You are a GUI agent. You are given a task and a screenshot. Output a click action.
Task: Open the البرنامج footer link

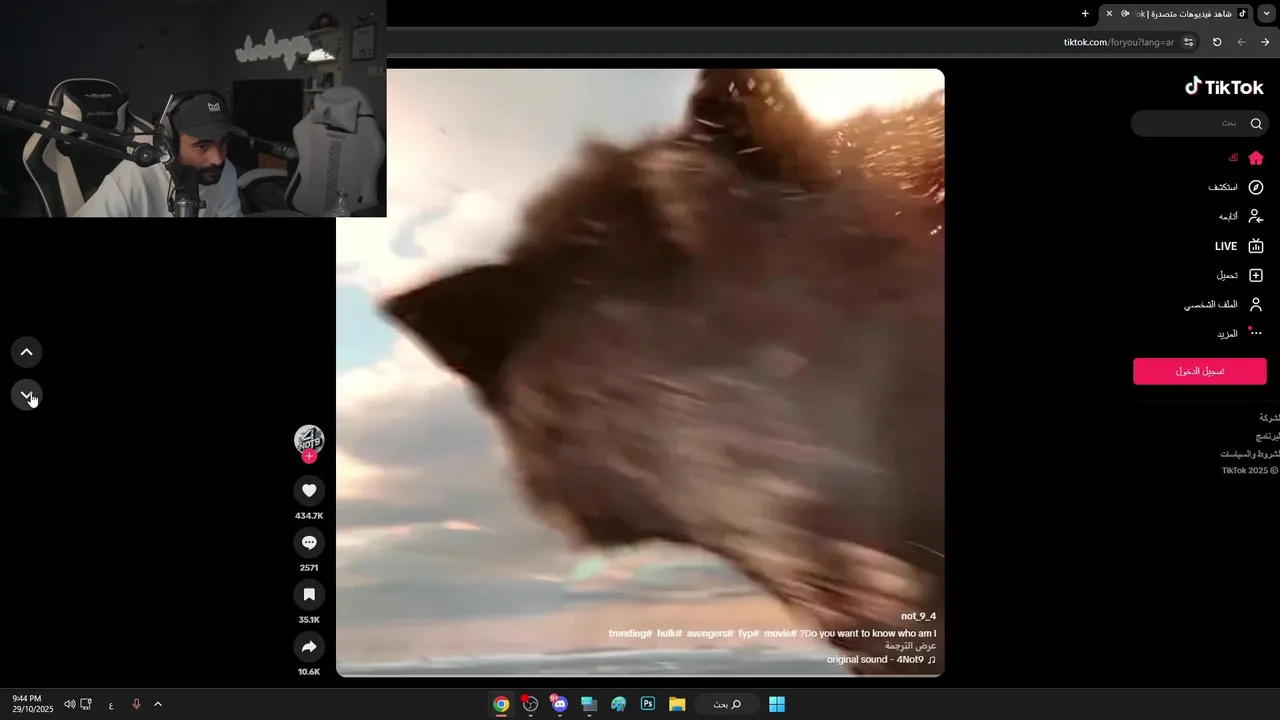click(x=1267, y=436)
